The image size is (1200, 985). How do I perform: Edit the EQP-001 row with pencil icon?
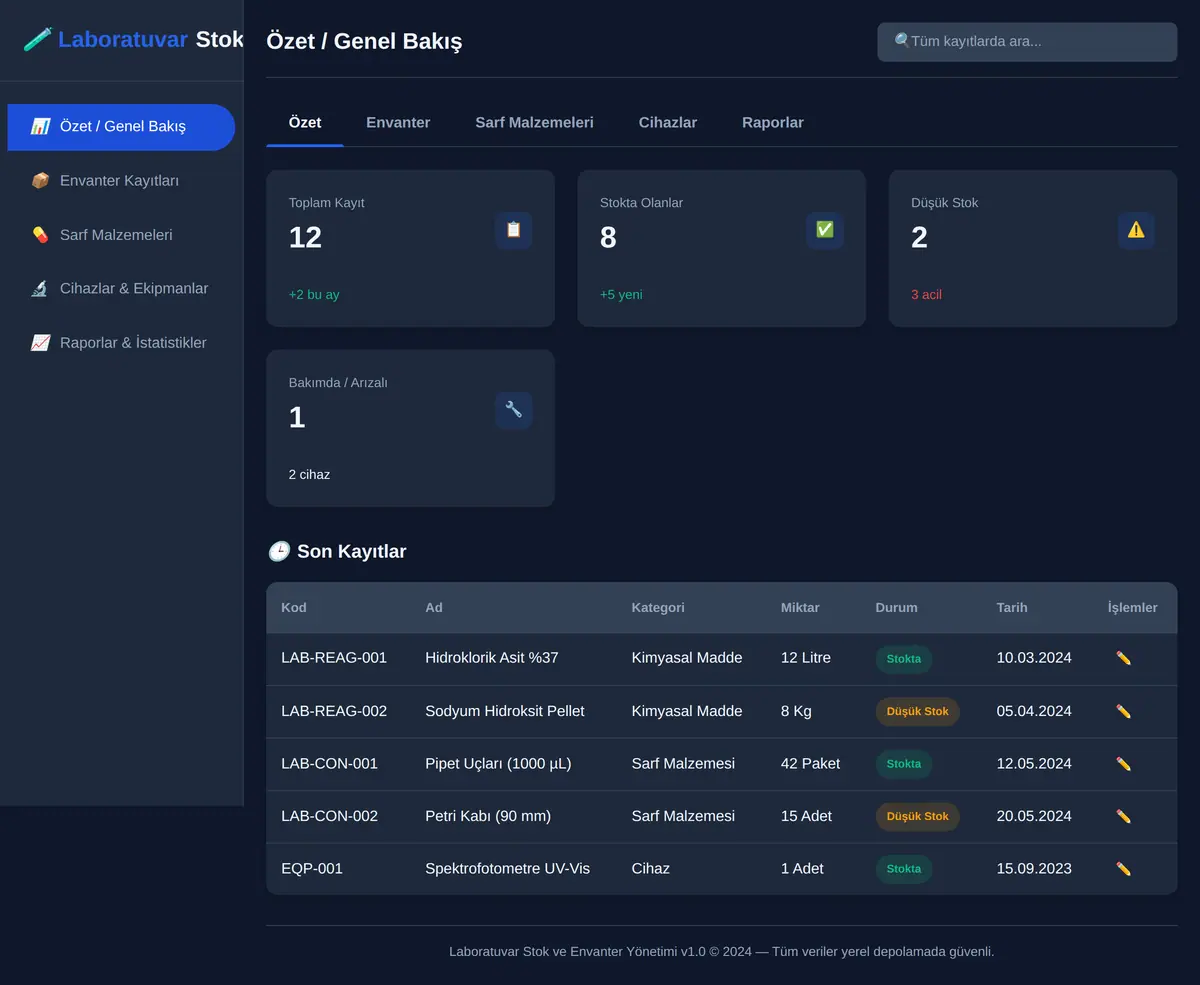point(1123,868)
